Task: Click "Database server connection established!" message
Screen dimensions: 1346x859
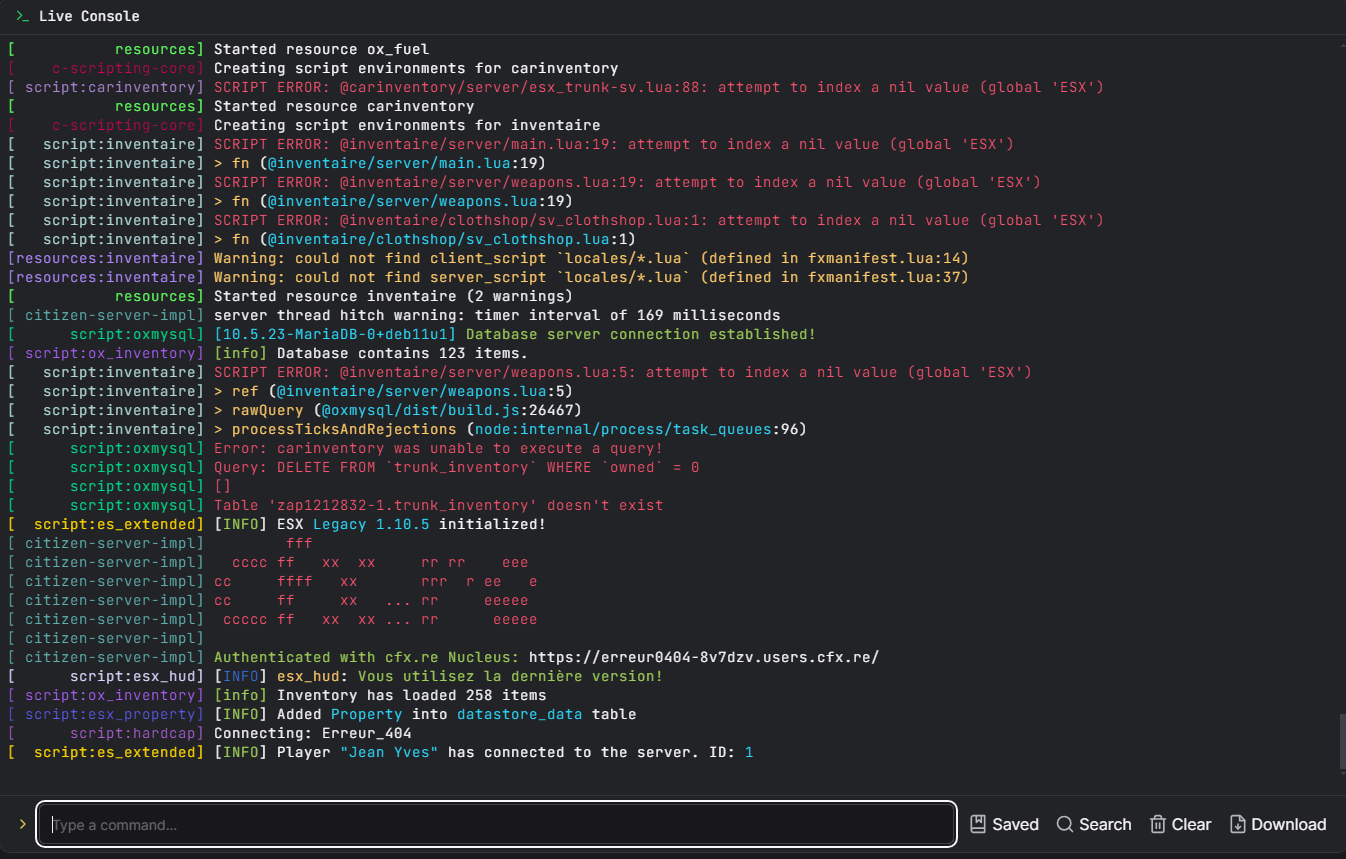Action: 640,334
